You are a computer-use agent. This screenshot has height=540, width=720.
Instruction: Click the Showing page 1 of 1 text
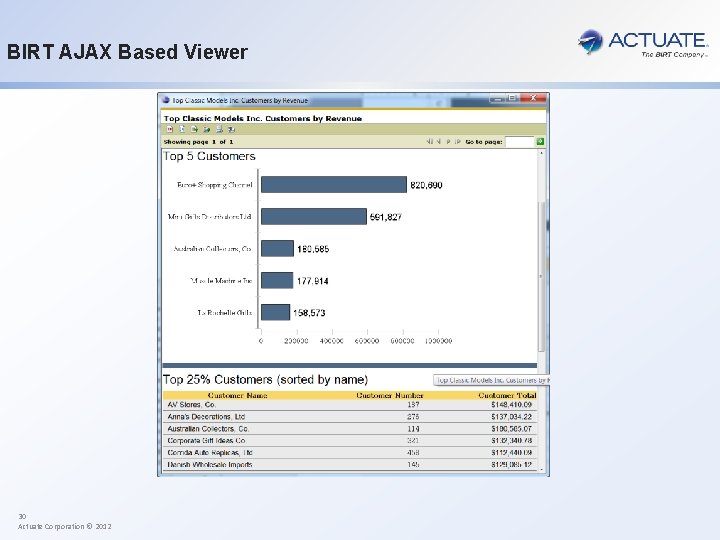pos(198,142)
